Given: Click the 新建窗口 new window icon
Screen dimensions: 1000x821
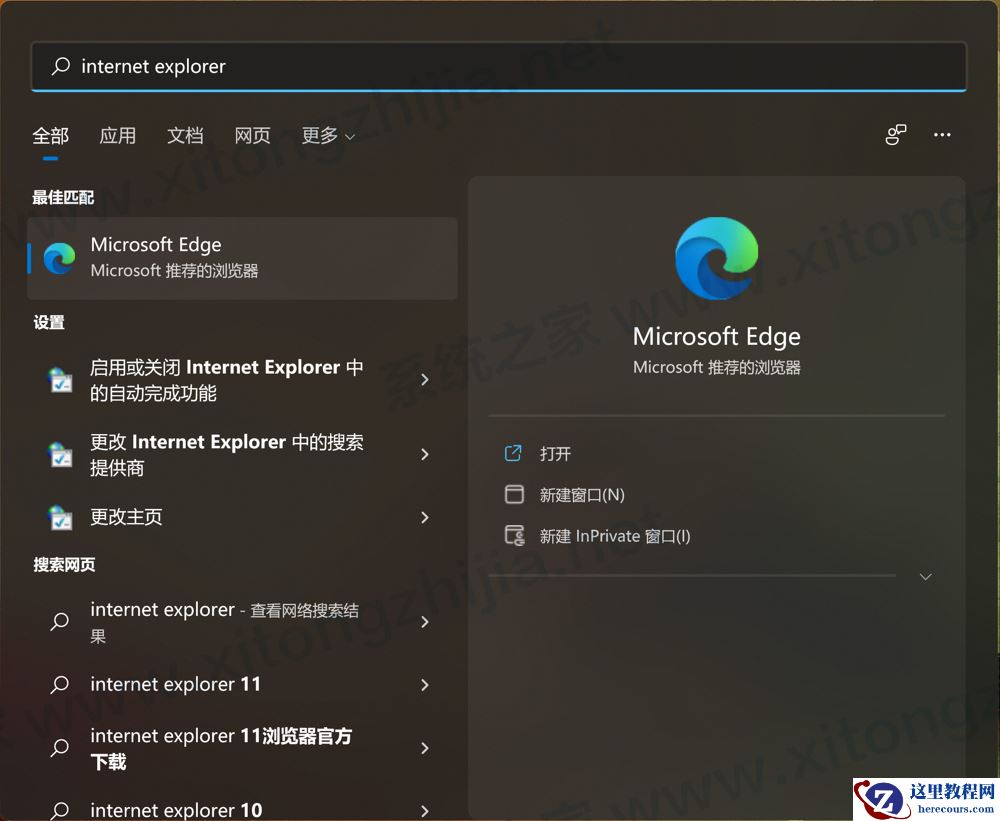Looking at the screenshot, I should point(514,494).
